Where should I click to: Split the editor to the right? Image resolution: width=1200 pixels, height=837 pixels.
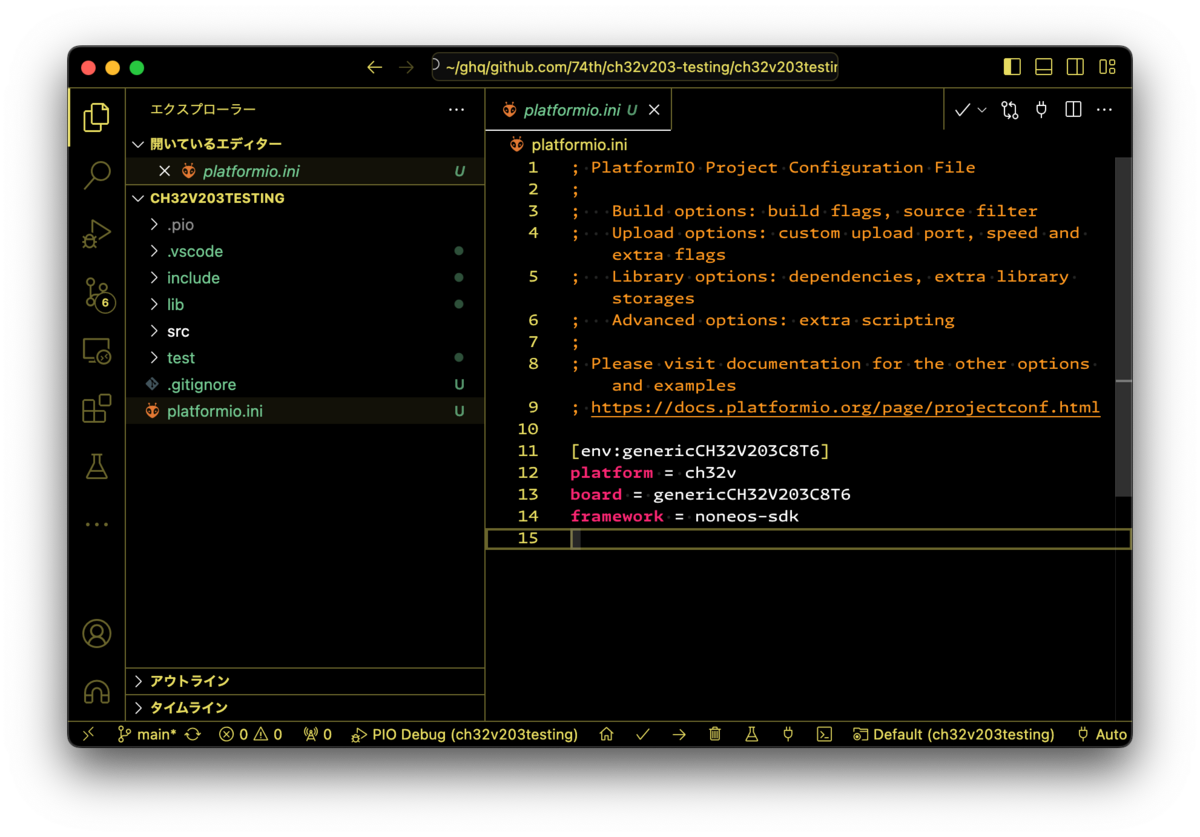coord(1073,110)
